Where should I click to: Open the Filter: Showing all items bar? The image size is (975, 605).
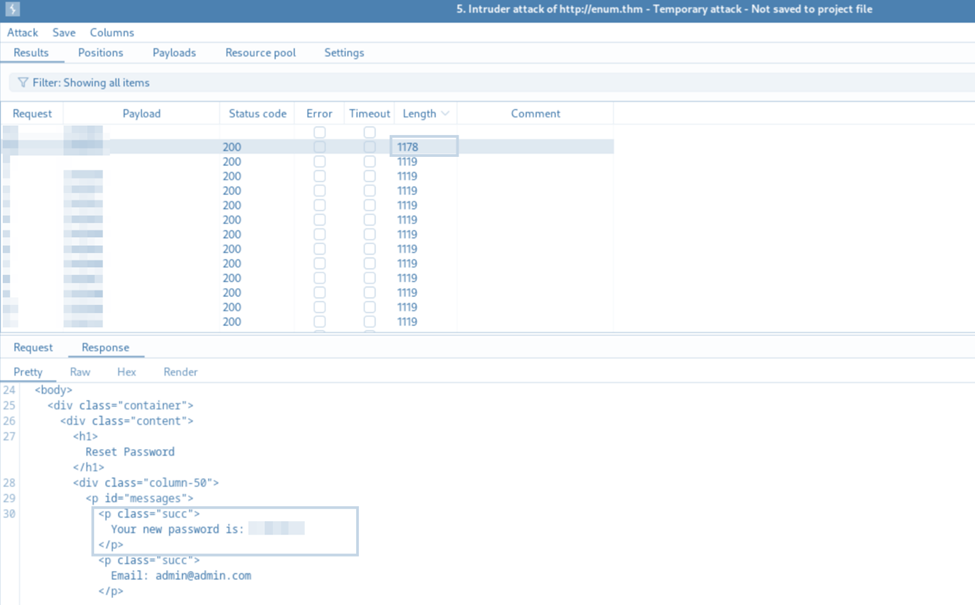pos(491,82)
